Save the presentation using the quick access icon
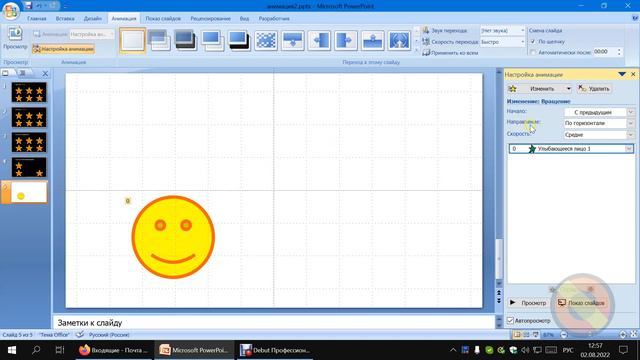The image size is (640, 360). pyautogui.click(x=28, y=6)
